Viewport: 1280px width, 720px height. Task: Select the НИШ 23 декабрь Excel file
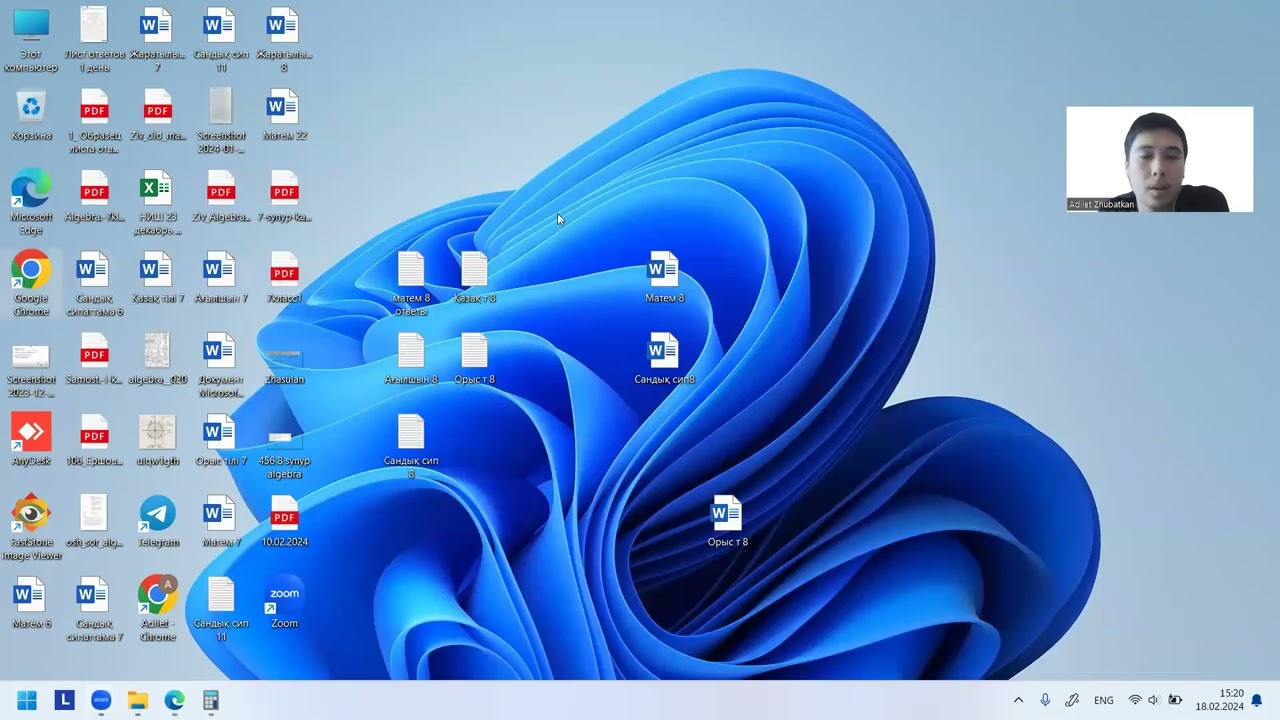[158, 203]
